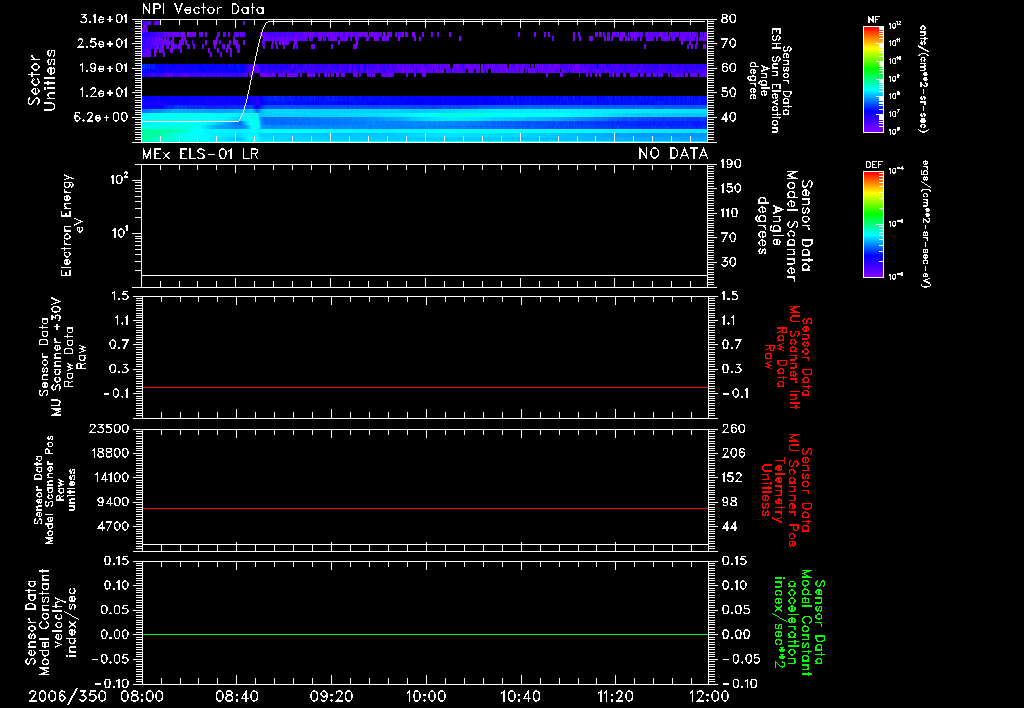Click the 'Electron Energy eV' axis title
1024x708 pixels.
[x=73, y=225]
